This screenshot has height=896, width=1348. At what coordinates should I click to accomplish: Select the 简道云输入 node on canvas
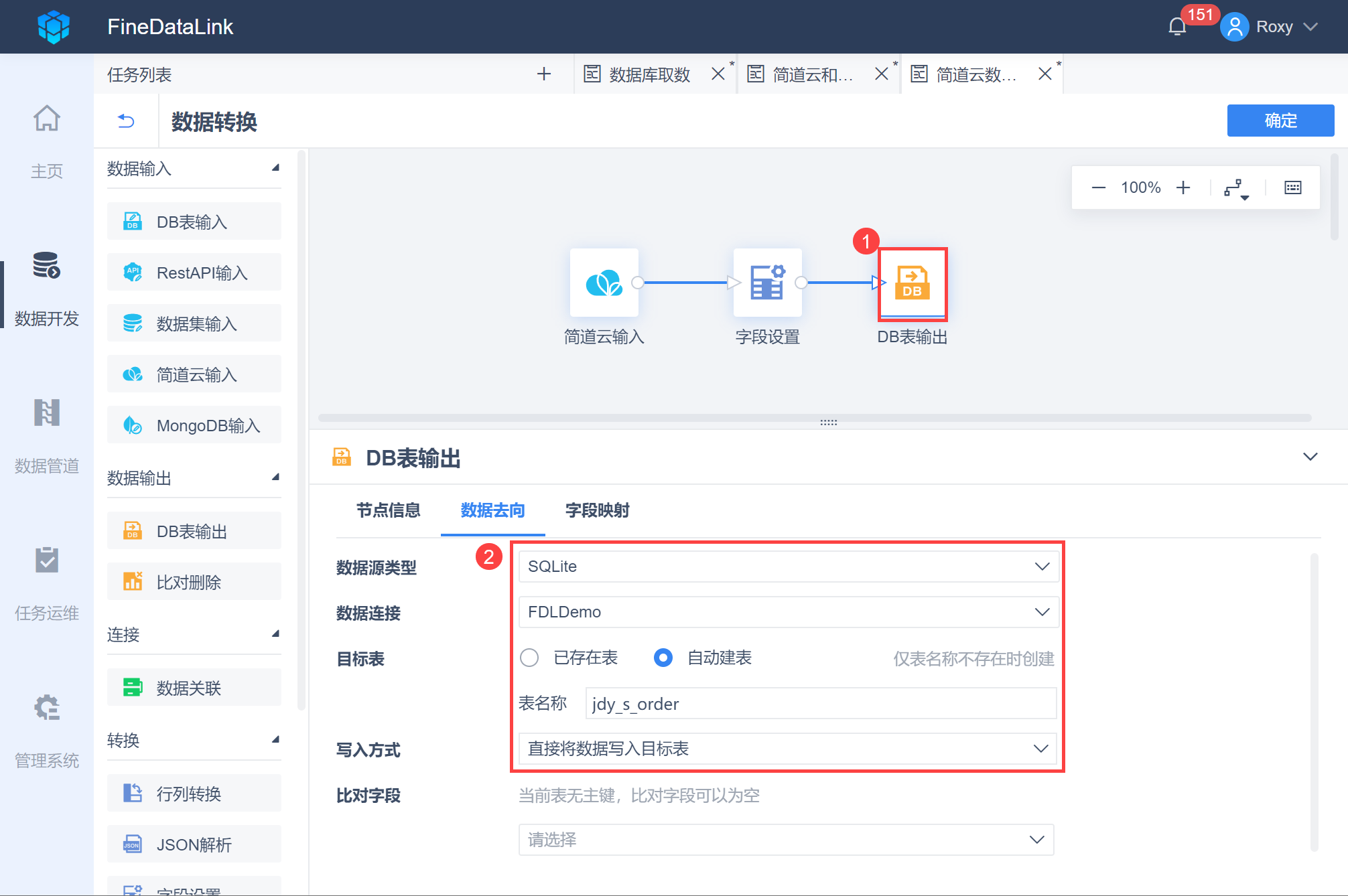[604, 283]
